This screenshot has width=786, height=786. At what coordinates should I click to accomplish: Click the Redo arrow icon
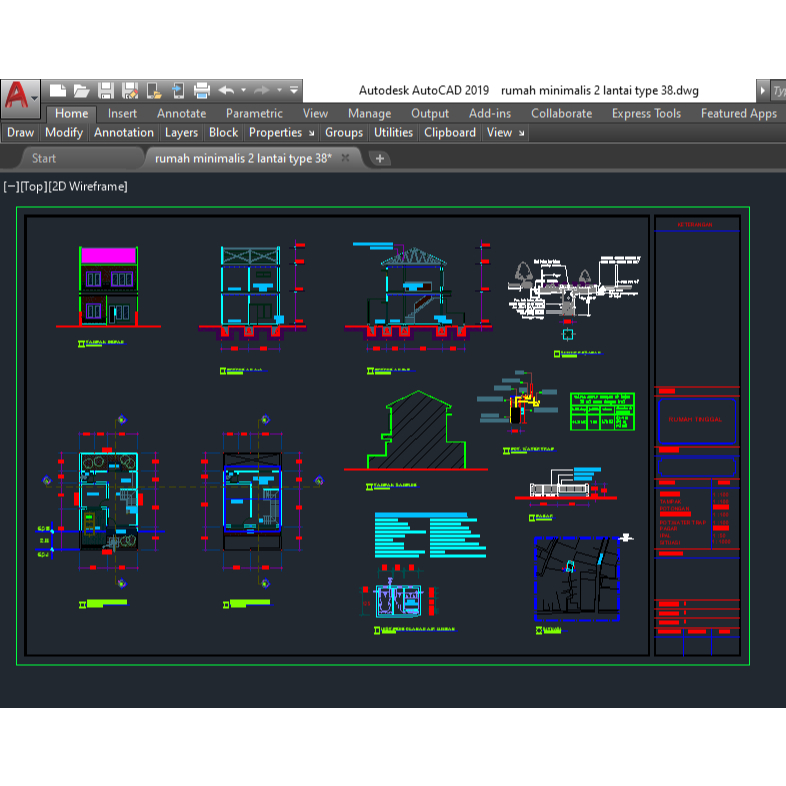[x=262, y=90]
